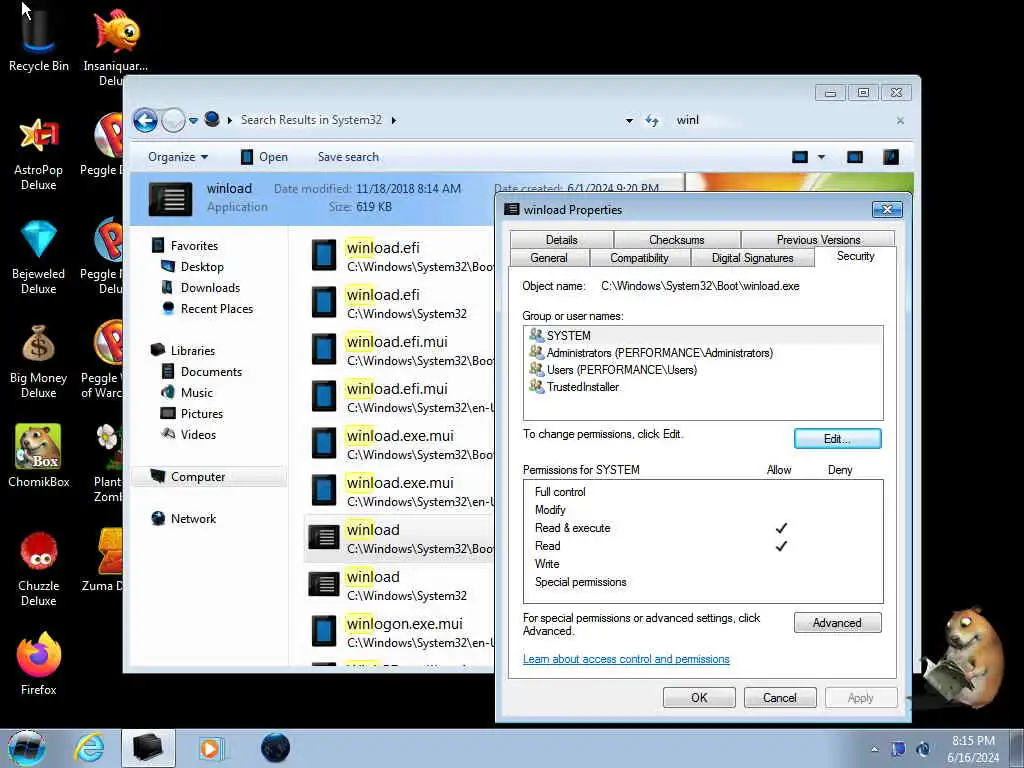This screenshot has width=1024, height=768.
Task: Switch to the Details tab
Action: (x=562, y=240)
